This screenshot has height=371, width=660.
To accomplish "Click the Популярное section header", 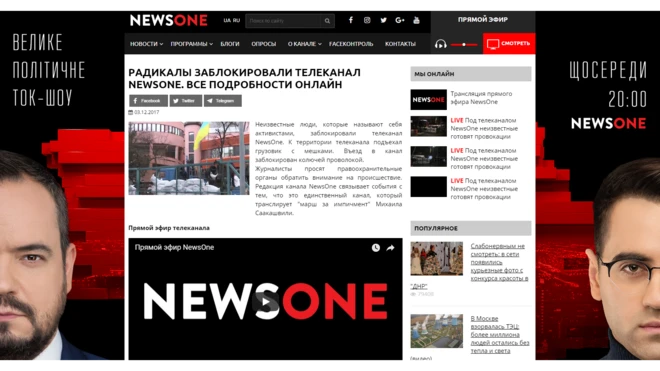I will click(471, 228).
